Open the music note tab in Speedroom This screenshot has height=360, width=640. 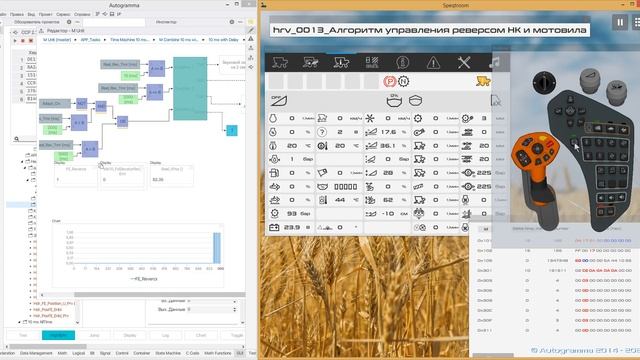(x=494, y=63)
